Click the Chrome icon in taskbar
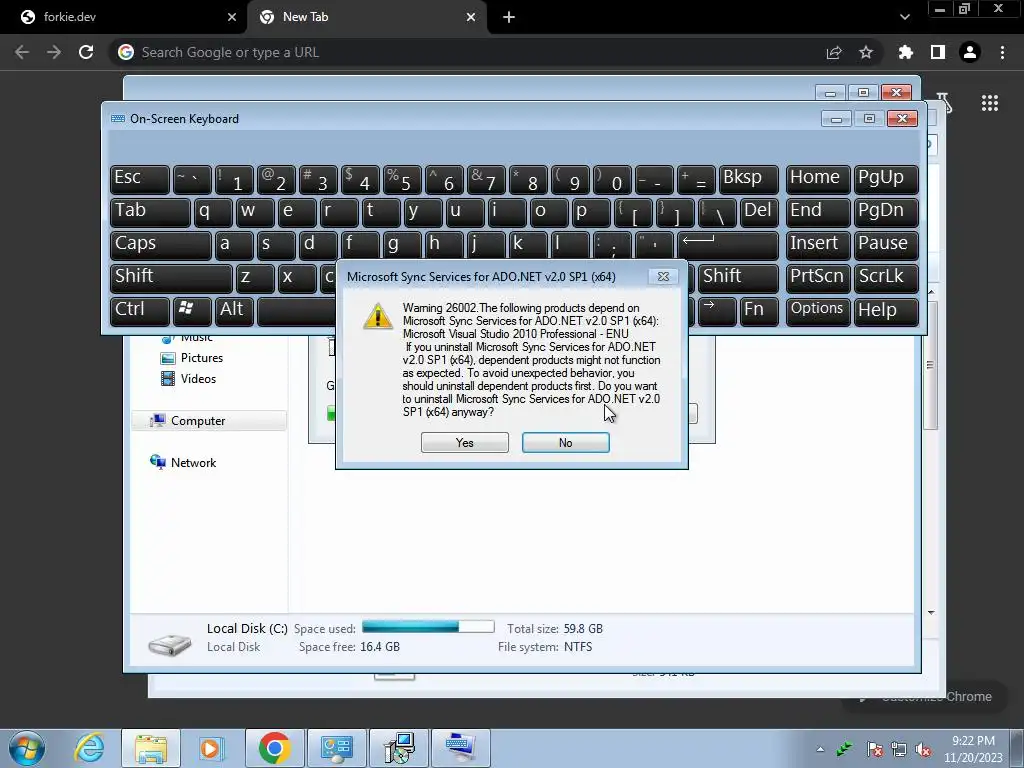 (274, 748)
